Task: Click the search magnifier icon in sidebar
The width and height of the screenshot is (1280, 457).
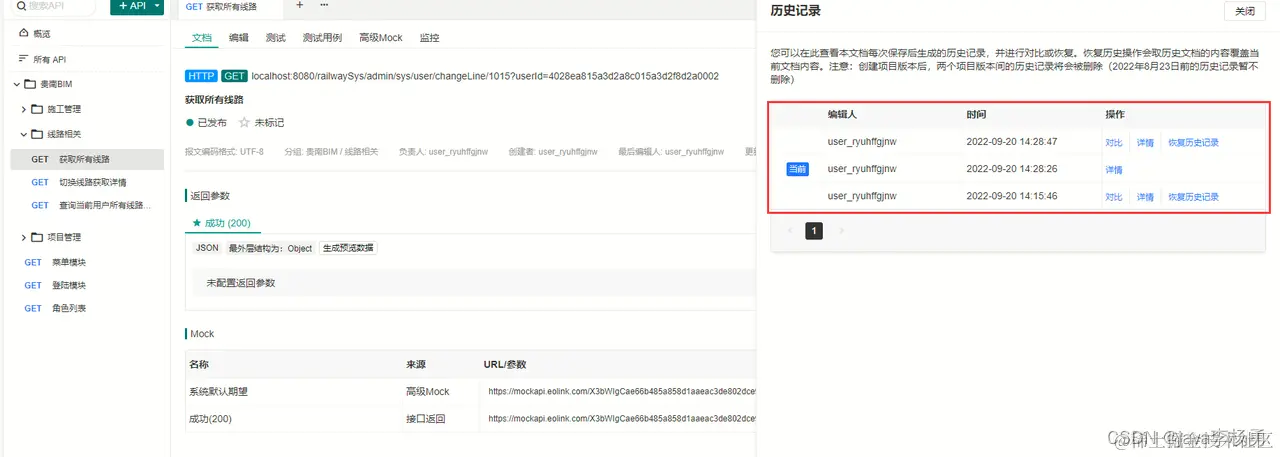Action: click(x=22, y=6)
